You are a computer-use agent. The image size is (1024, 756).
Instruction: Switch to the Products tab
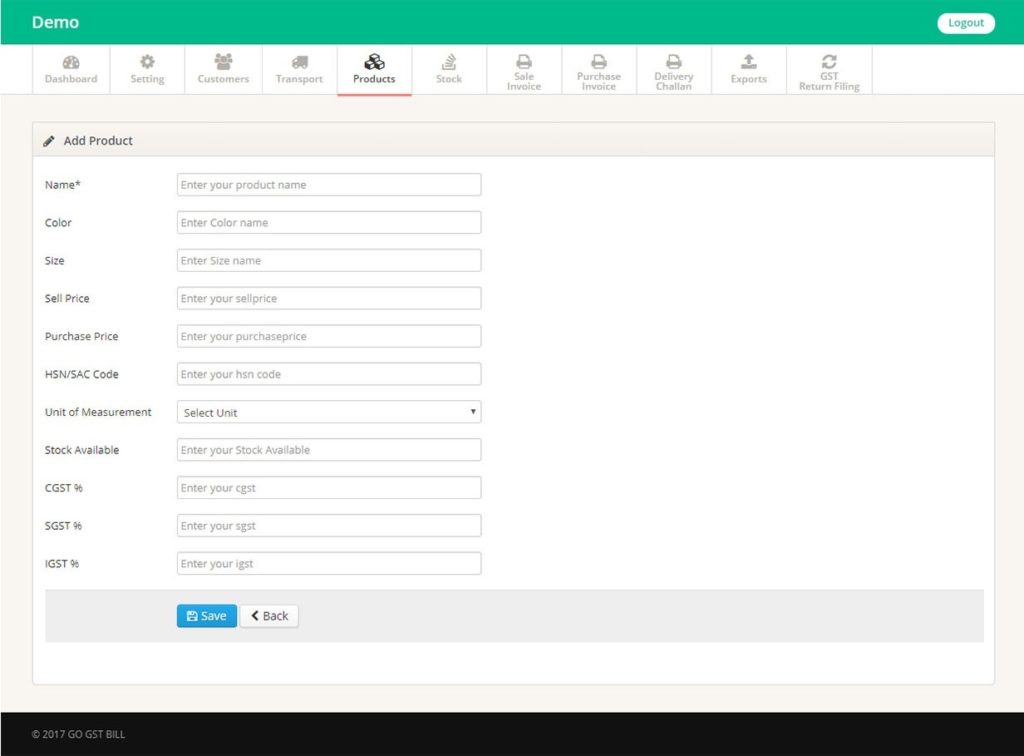[374, 68]
